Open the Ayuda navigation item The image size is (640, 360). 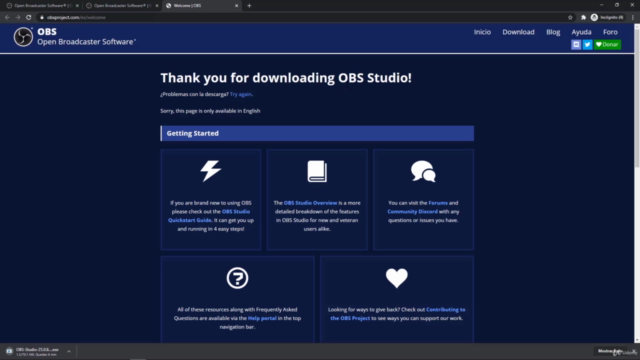click(x=581, y=32)
